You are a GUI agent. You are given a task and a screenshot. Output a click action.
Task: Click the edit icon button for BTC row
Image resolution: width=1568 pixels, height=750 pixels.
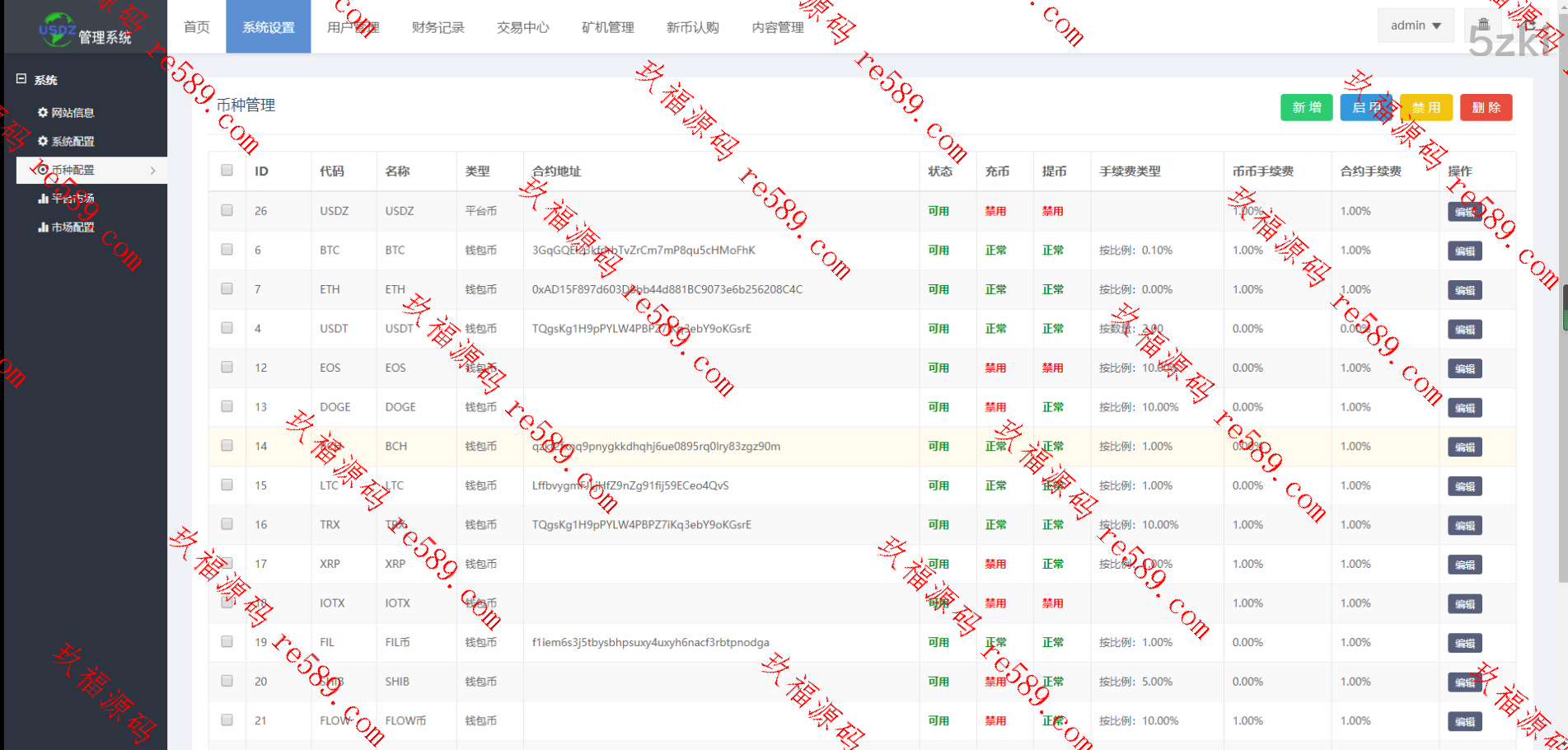click(x=1464, y=251)
